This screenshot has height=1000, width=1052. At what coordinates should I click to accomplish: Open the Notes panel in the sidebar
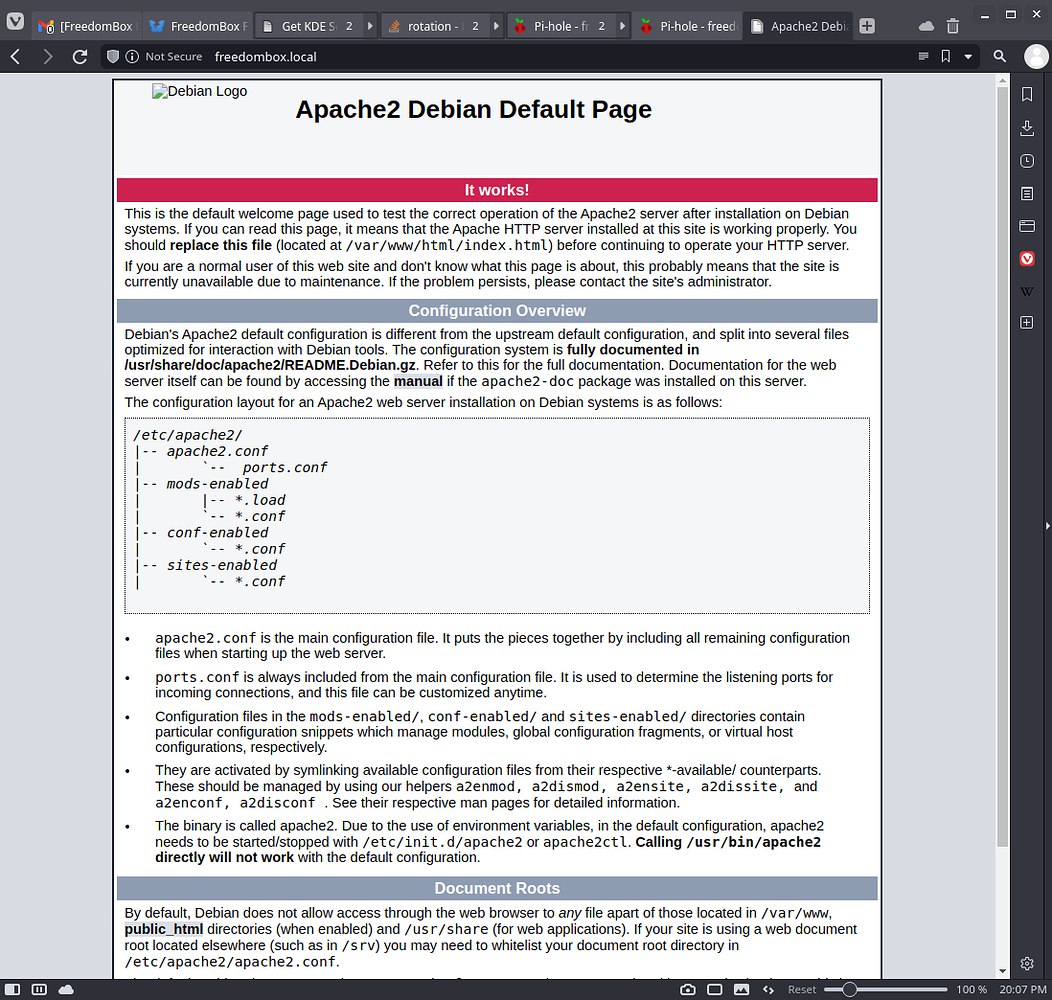coord(1026,193)
